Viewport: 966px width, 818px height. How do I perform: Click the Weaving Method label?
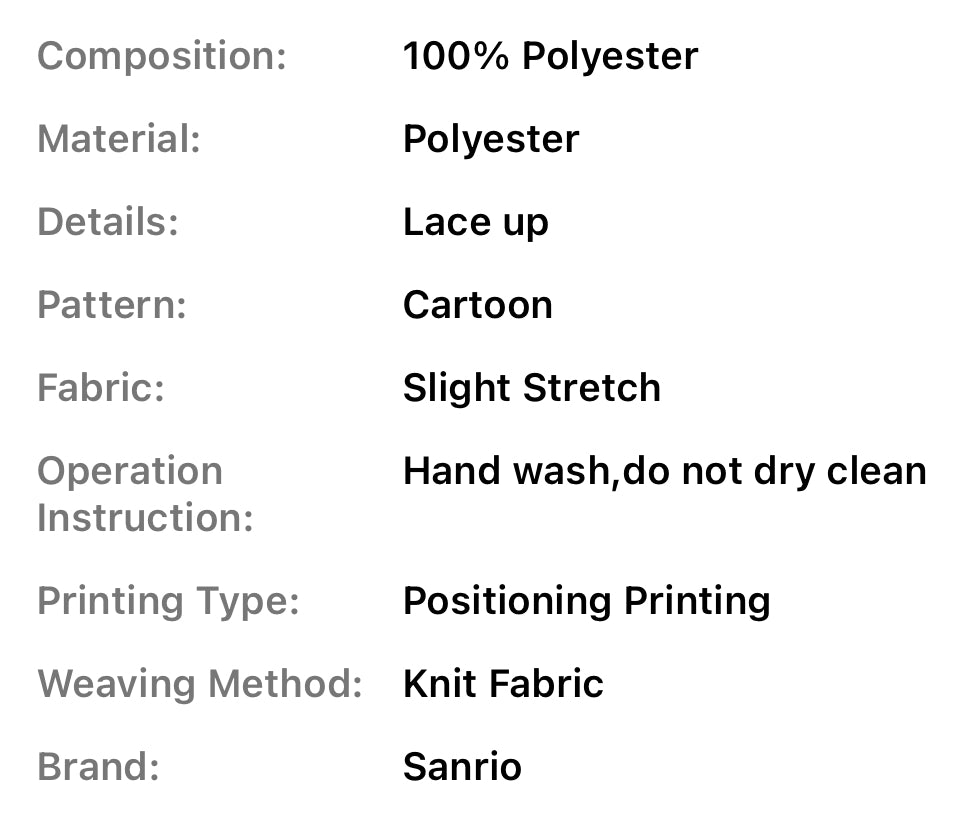point(199,684)
